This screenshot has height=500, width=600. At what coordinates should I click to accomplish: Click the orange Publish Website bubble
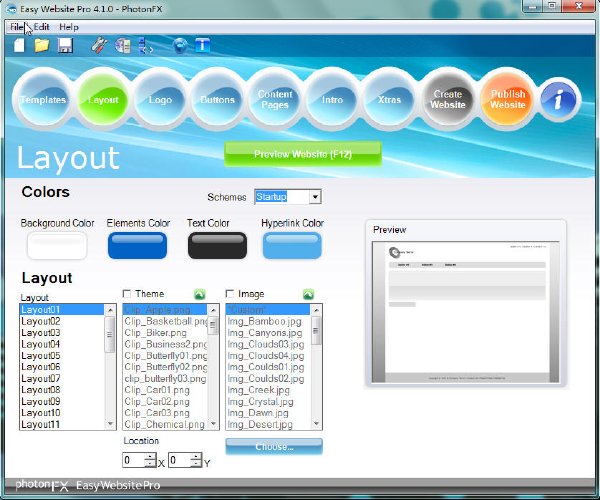click(x=507, y=99)
